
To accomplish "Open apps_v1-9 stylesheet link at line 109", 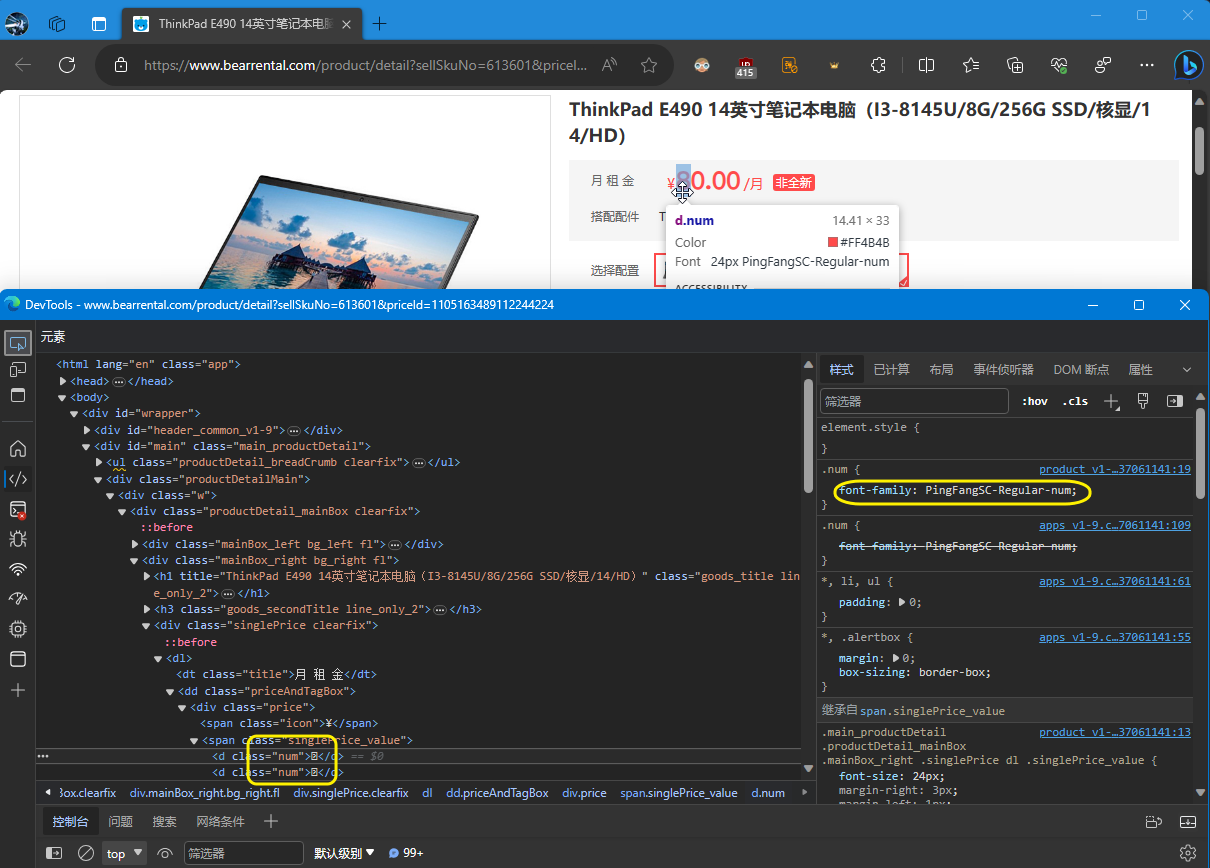I will (1114, 525).
